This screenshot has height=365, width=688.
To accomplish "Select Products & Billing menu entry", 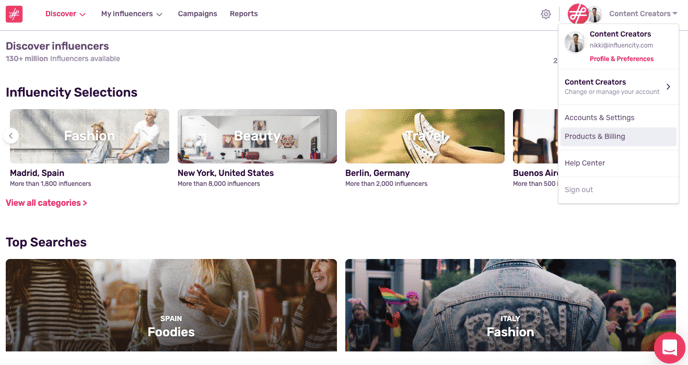I will pyautogui.click(x=618, y=136).
